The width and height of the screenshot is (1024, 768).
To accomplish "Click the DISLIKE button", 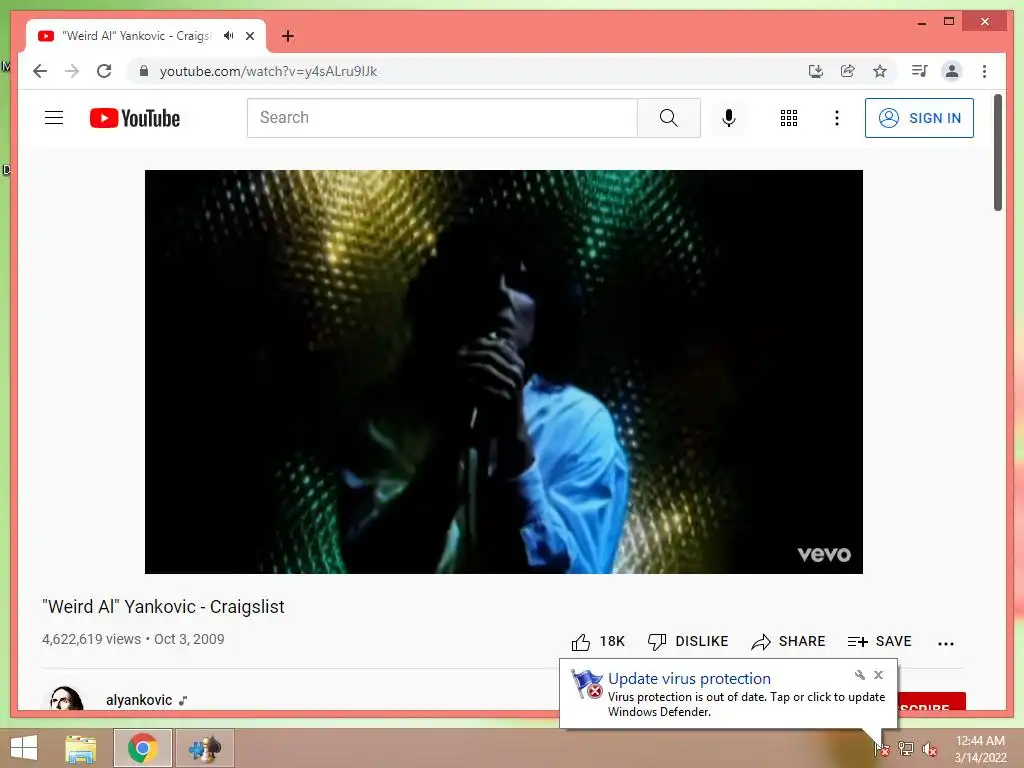I will [688, 642].
